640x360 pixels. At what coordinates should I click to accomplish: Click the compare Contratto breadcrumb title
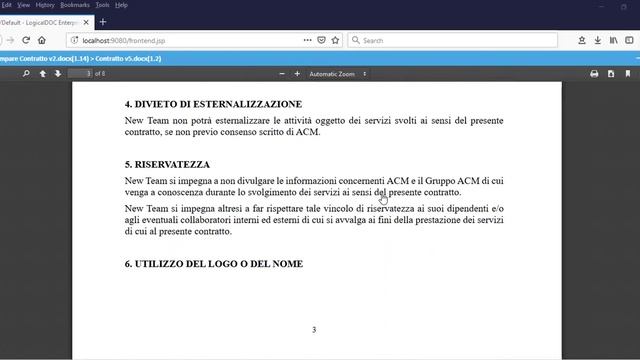click(81, 58)
